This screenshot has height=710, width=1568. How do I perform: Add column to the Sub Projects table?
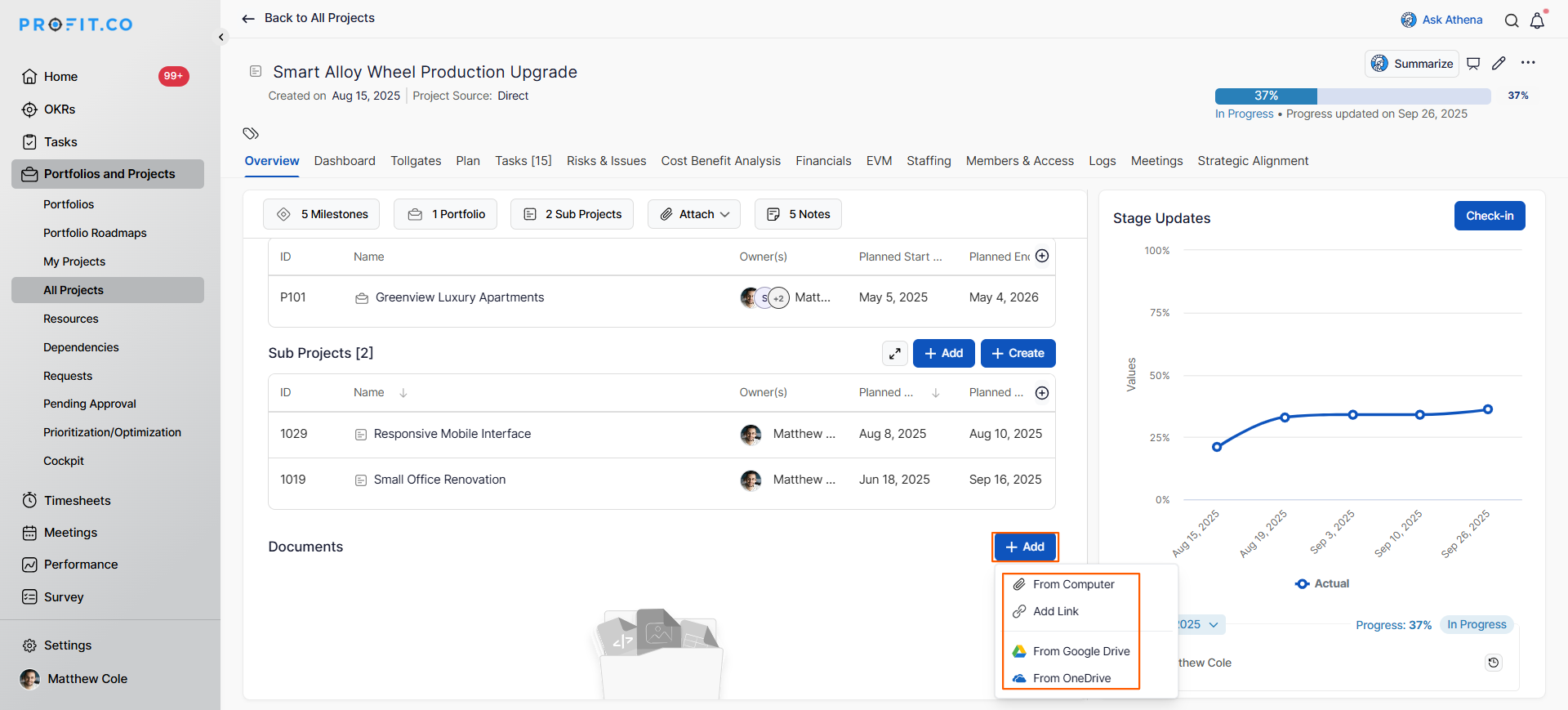click(1042, 393)
